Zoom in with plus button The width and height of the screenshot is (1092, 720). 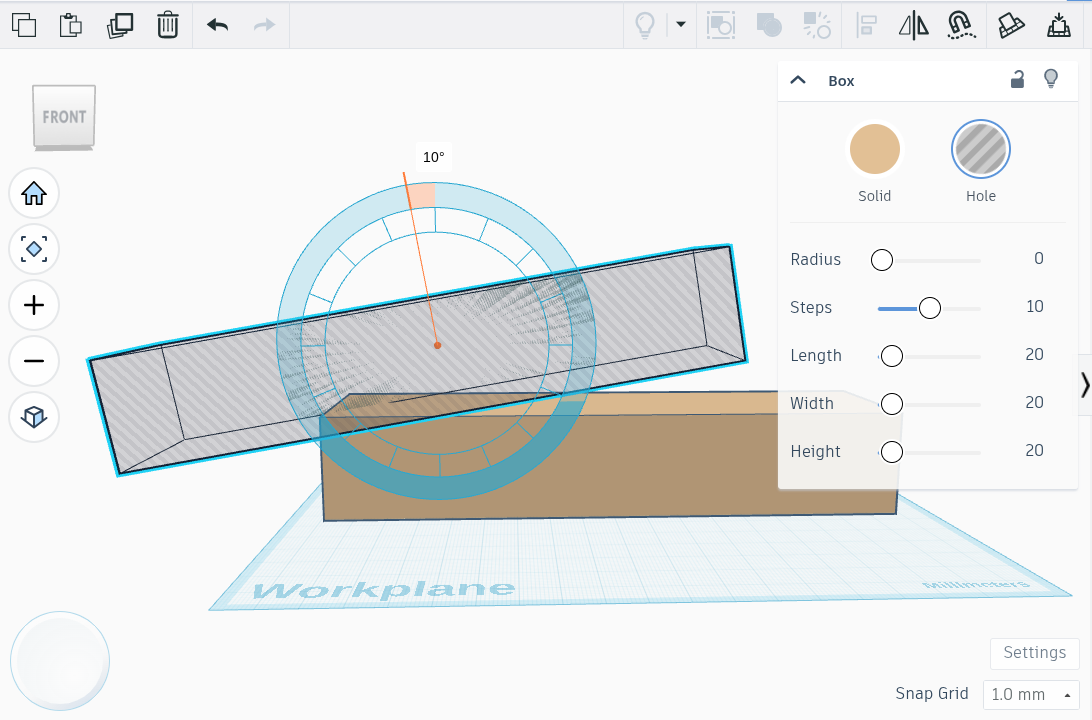tap(33, 305)
